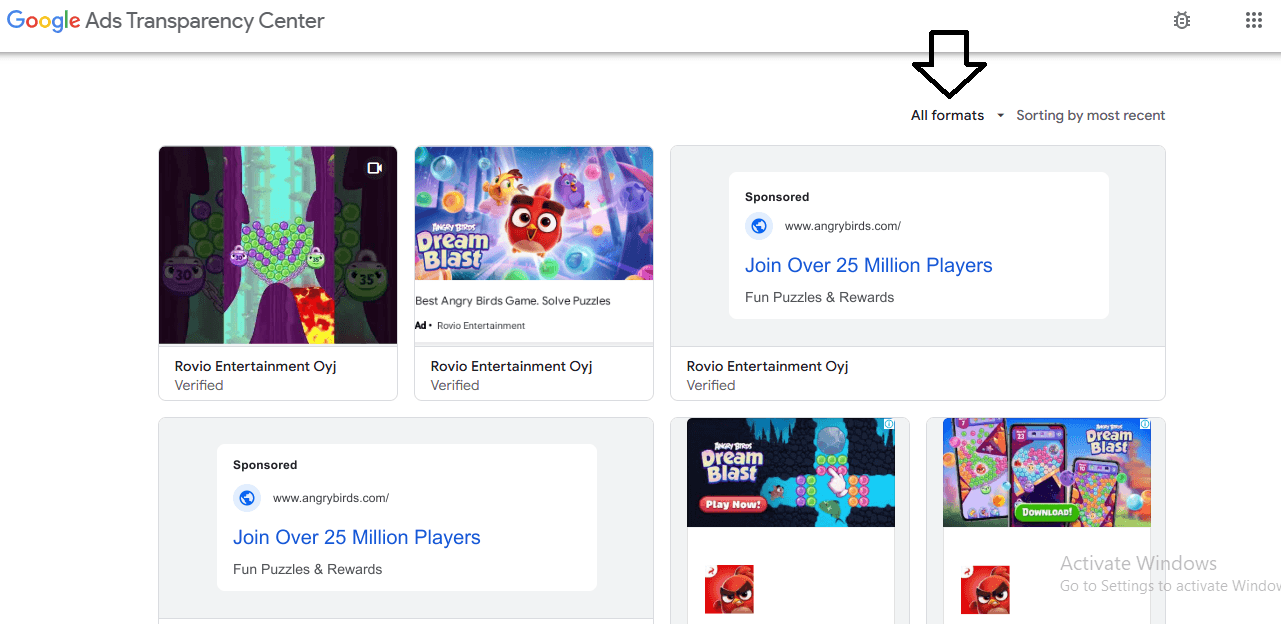
Task: Click Angry Birds app icon under Play Now banner
Action: (x=729, y=589)
